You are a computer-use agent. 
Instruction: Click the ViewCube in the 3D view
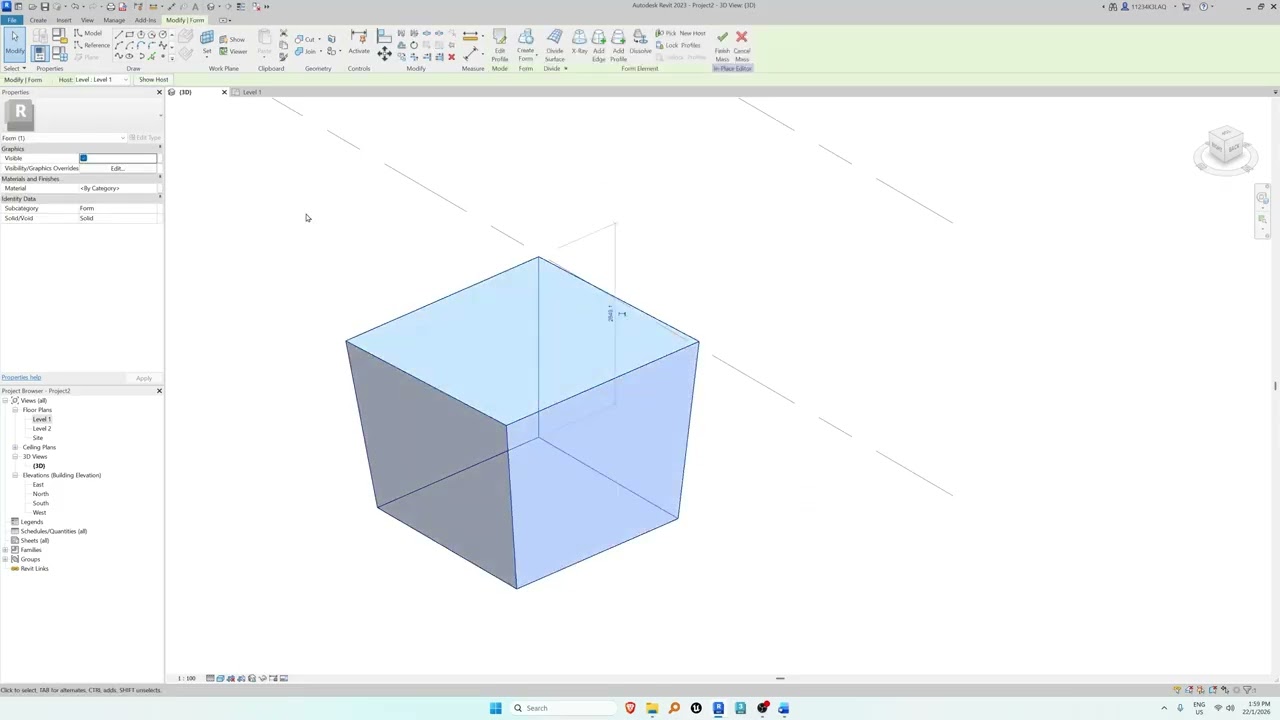(x=1225, y=147)
